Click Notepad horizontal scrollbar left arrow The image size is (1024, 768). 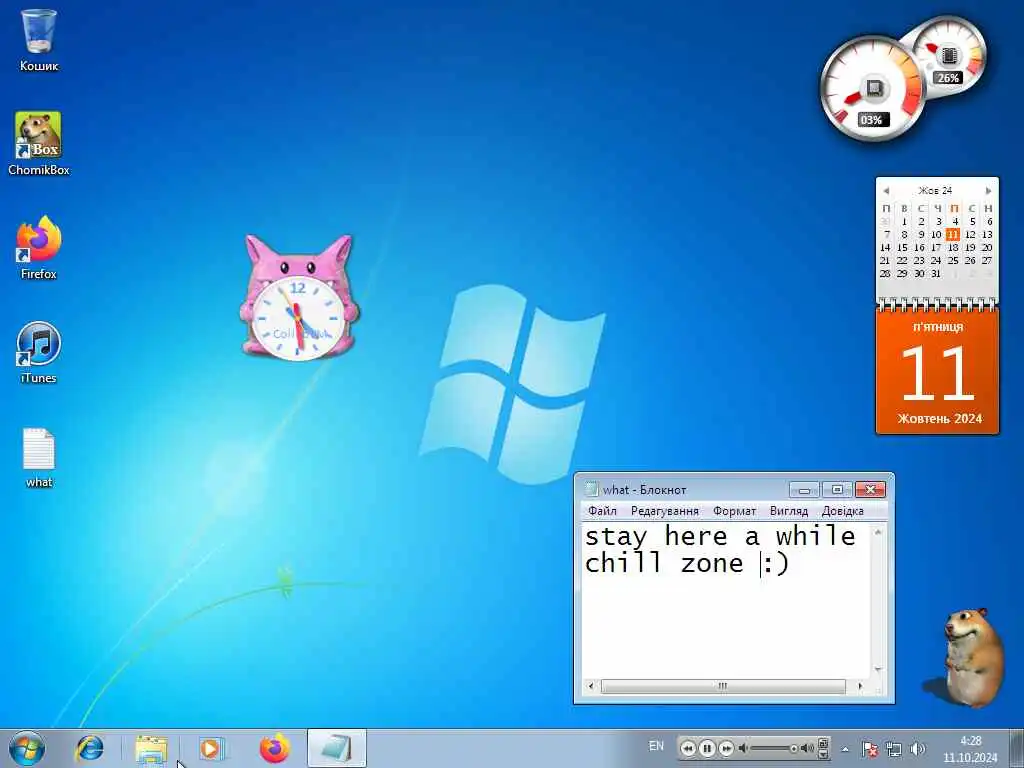tap(591, 686)
